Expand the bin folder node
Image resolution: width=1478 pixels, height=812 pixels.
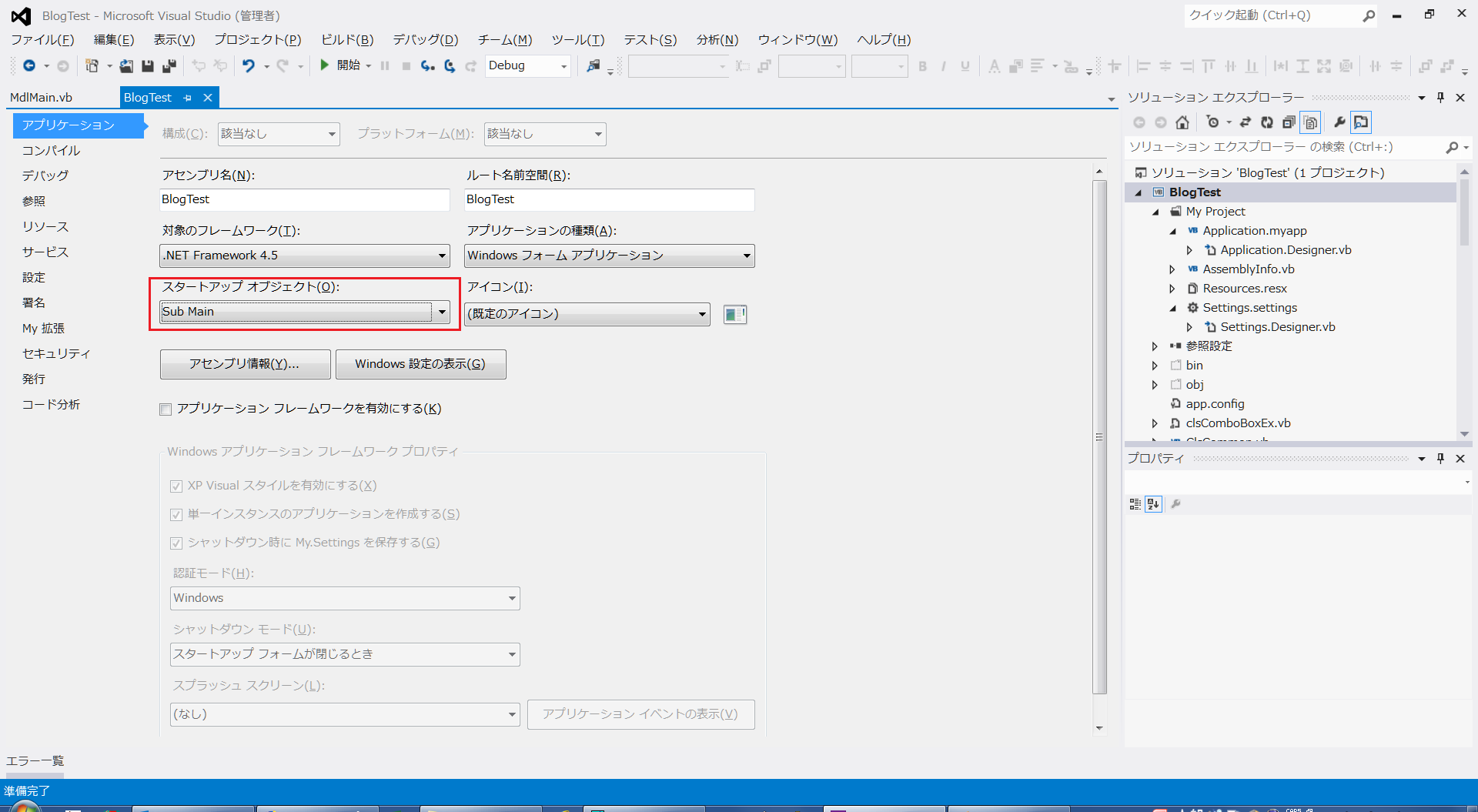pyautogui.click(x=1155, y=366)
